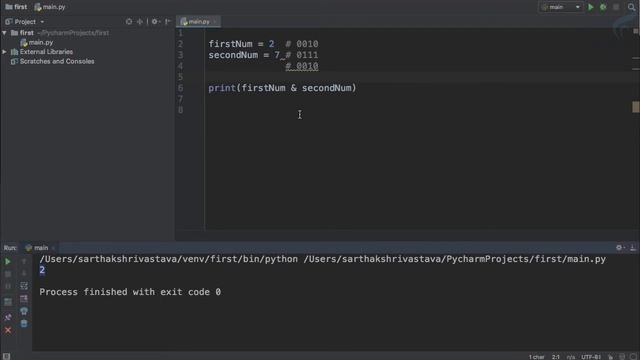Click the restore layout icon in Run panel

pyautogui.click(x=7, y=302)
